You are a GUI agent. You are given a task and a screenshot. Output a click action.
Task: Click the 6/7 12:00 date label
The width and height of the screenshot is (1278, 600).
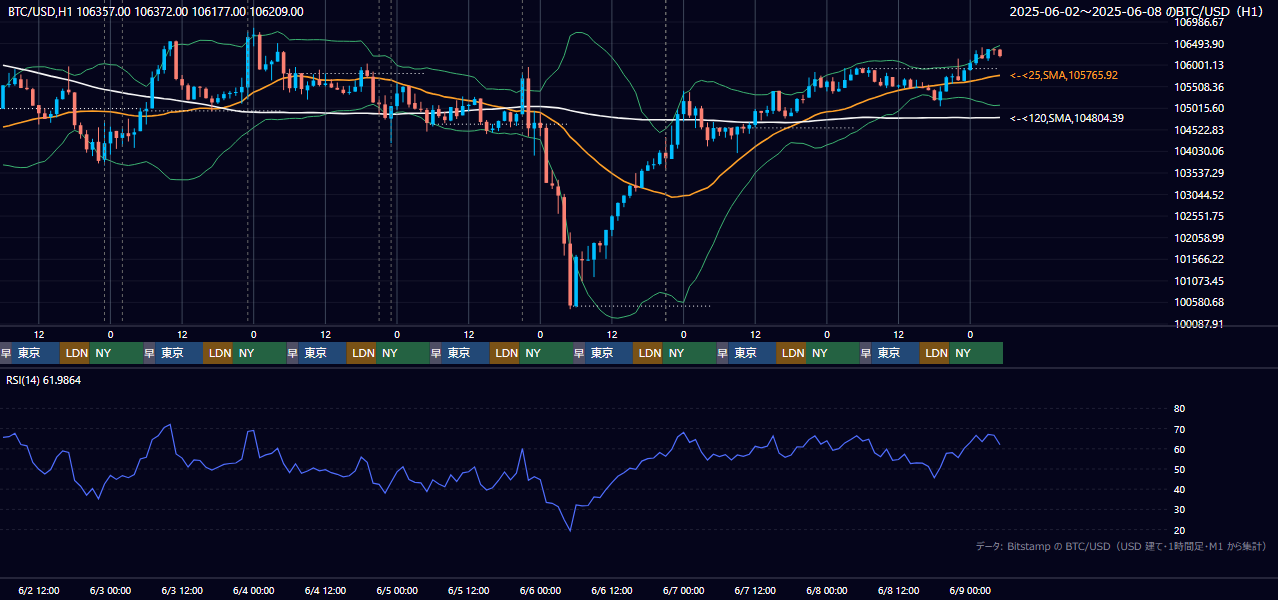pyautogui.click(x=756, y=591)
